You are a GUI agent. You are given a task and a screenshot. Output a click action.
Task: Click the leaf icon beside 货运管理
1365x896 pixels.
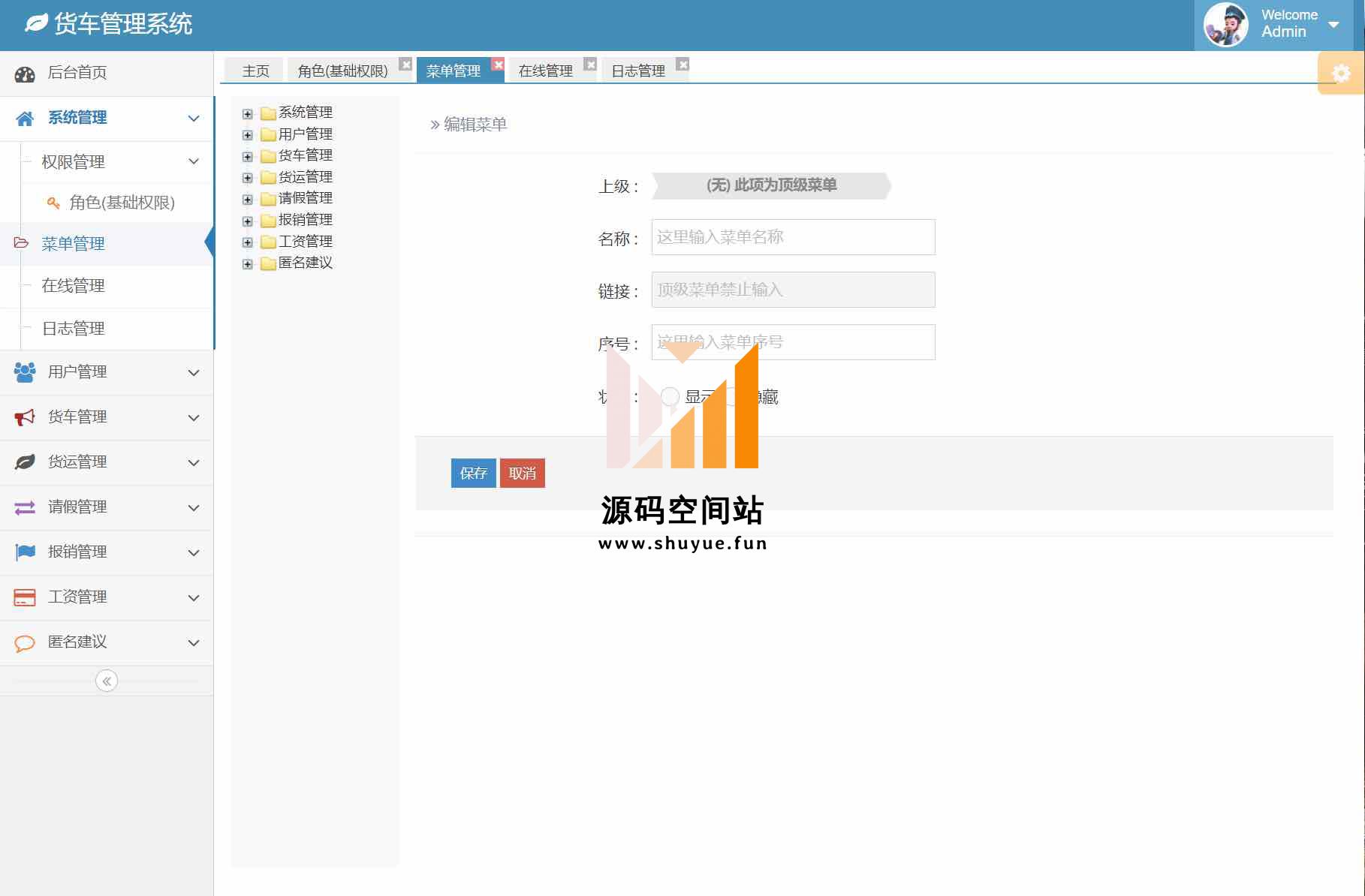coord(25,462)
